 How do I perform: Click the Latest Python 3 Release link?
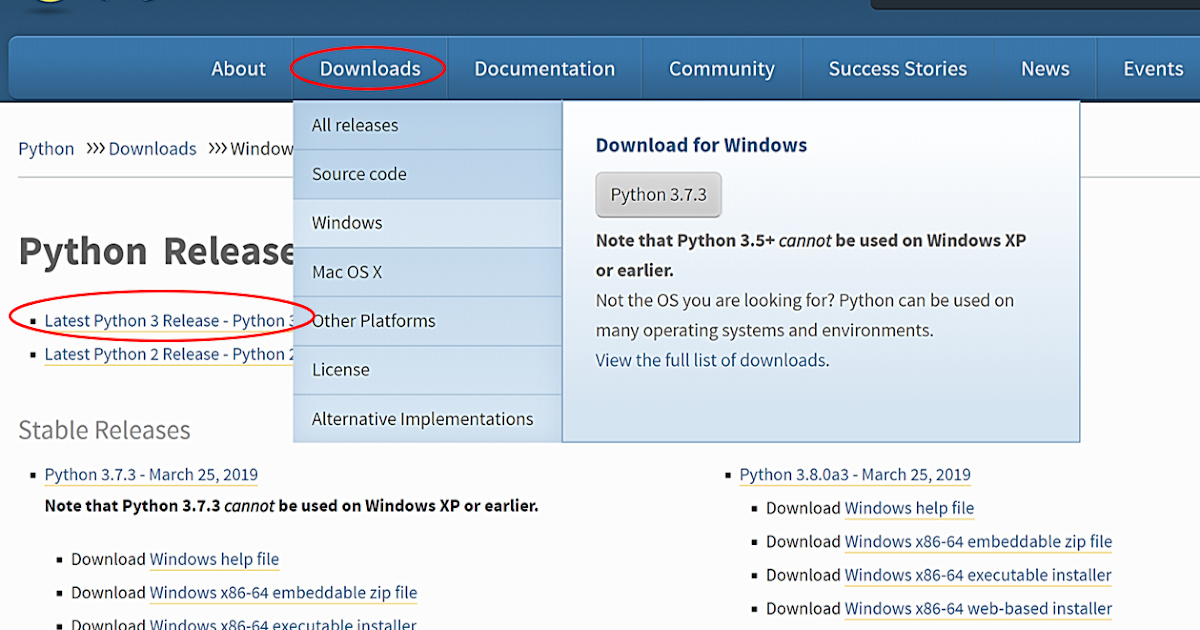[160, 320]
